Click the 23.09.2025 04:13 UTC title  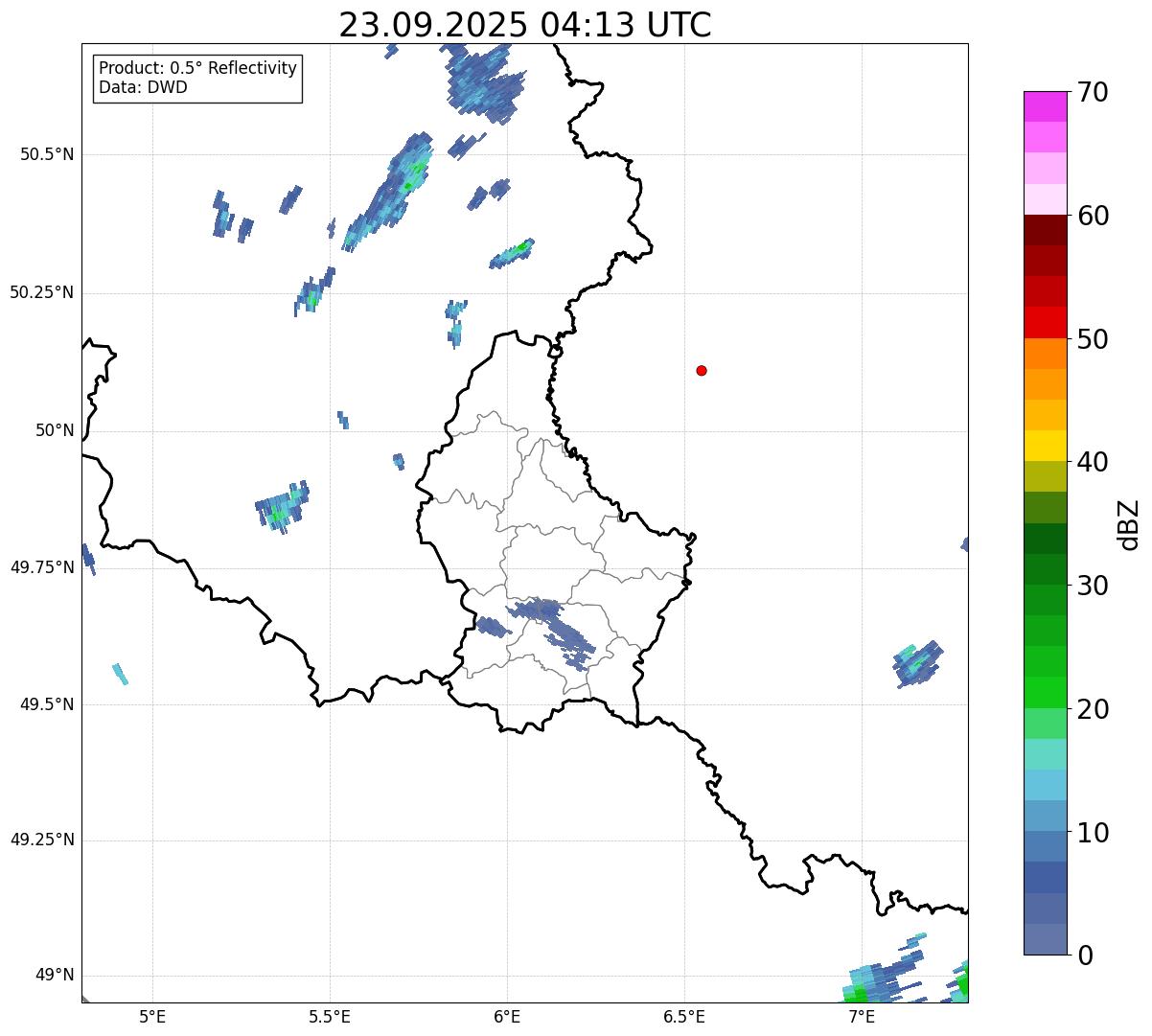524,25
